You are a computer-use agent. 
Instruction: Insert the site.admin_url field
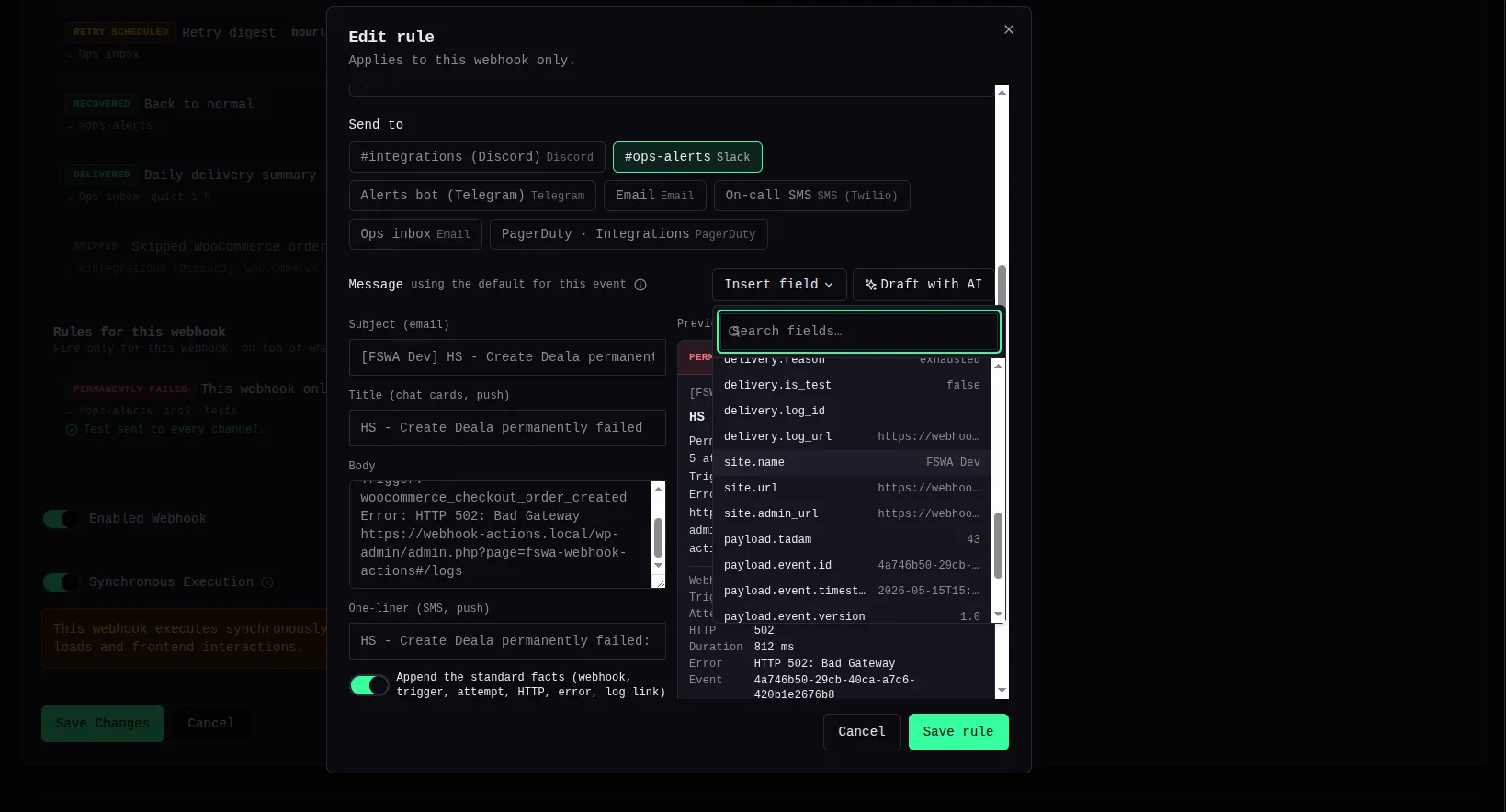[x=852, y=513]
